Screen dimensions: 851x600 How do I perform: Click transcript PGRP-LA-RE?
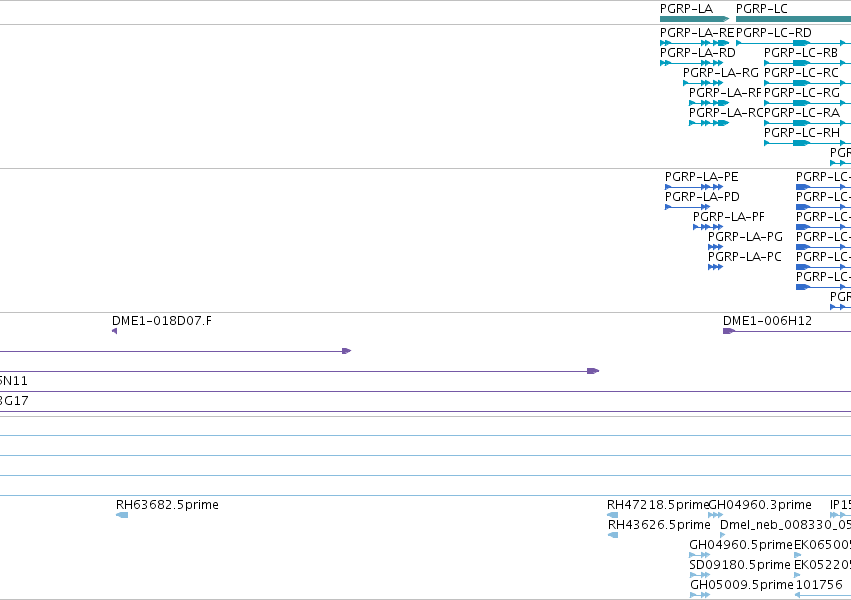694,43
